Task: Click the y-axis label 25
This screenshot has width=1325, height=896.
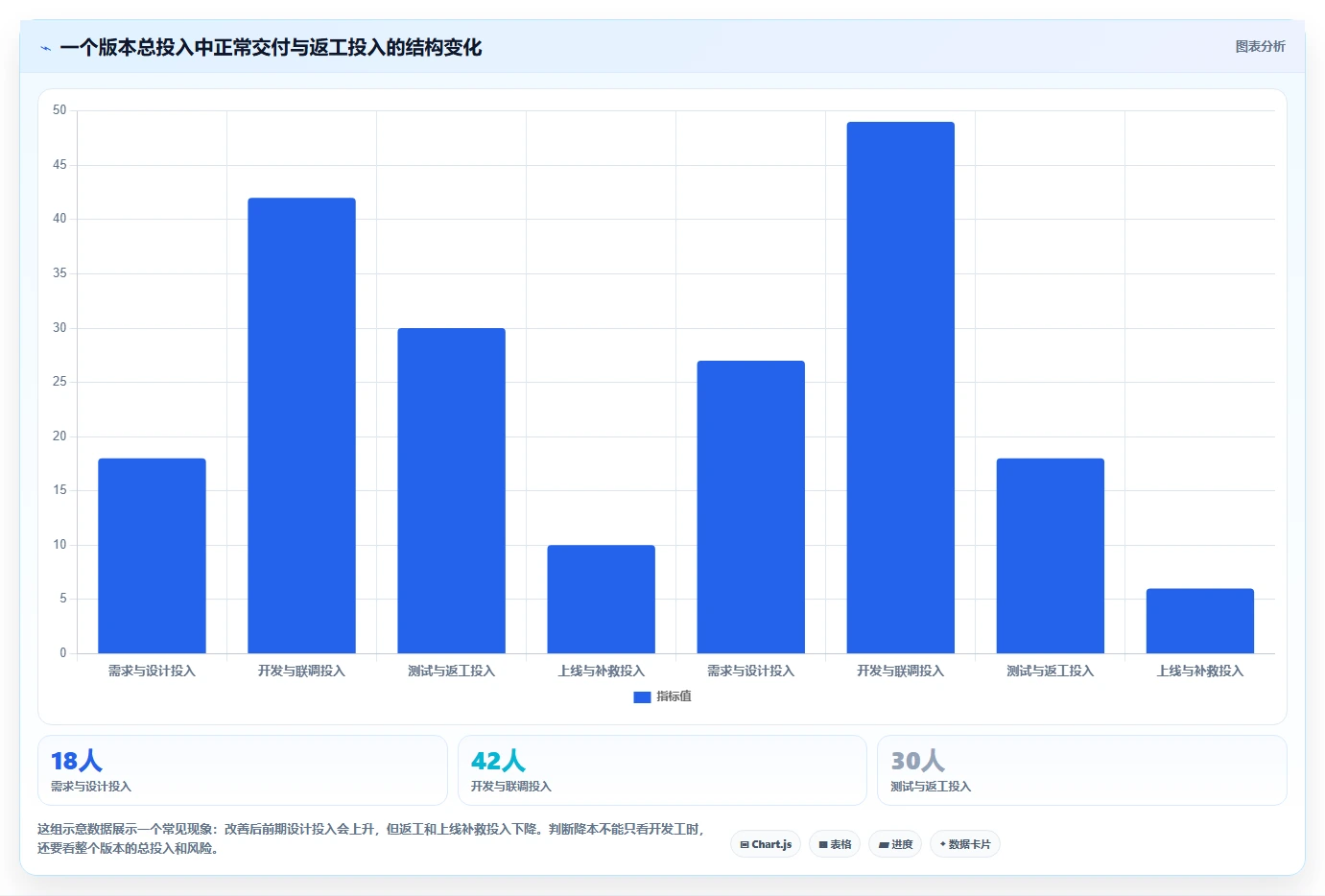Action: [59, 382]
